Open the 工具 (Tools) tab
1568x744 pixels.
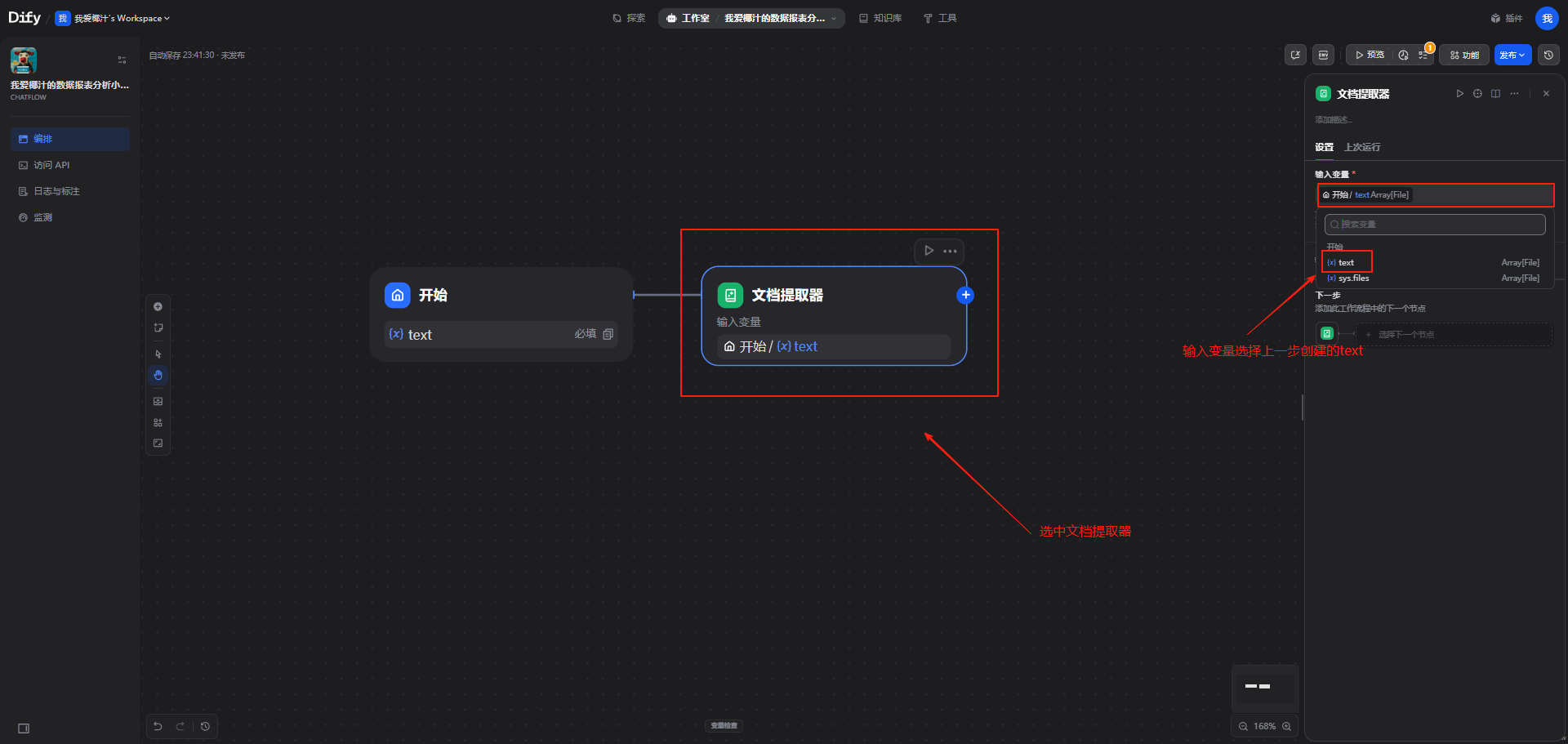(x=940, y=18)
